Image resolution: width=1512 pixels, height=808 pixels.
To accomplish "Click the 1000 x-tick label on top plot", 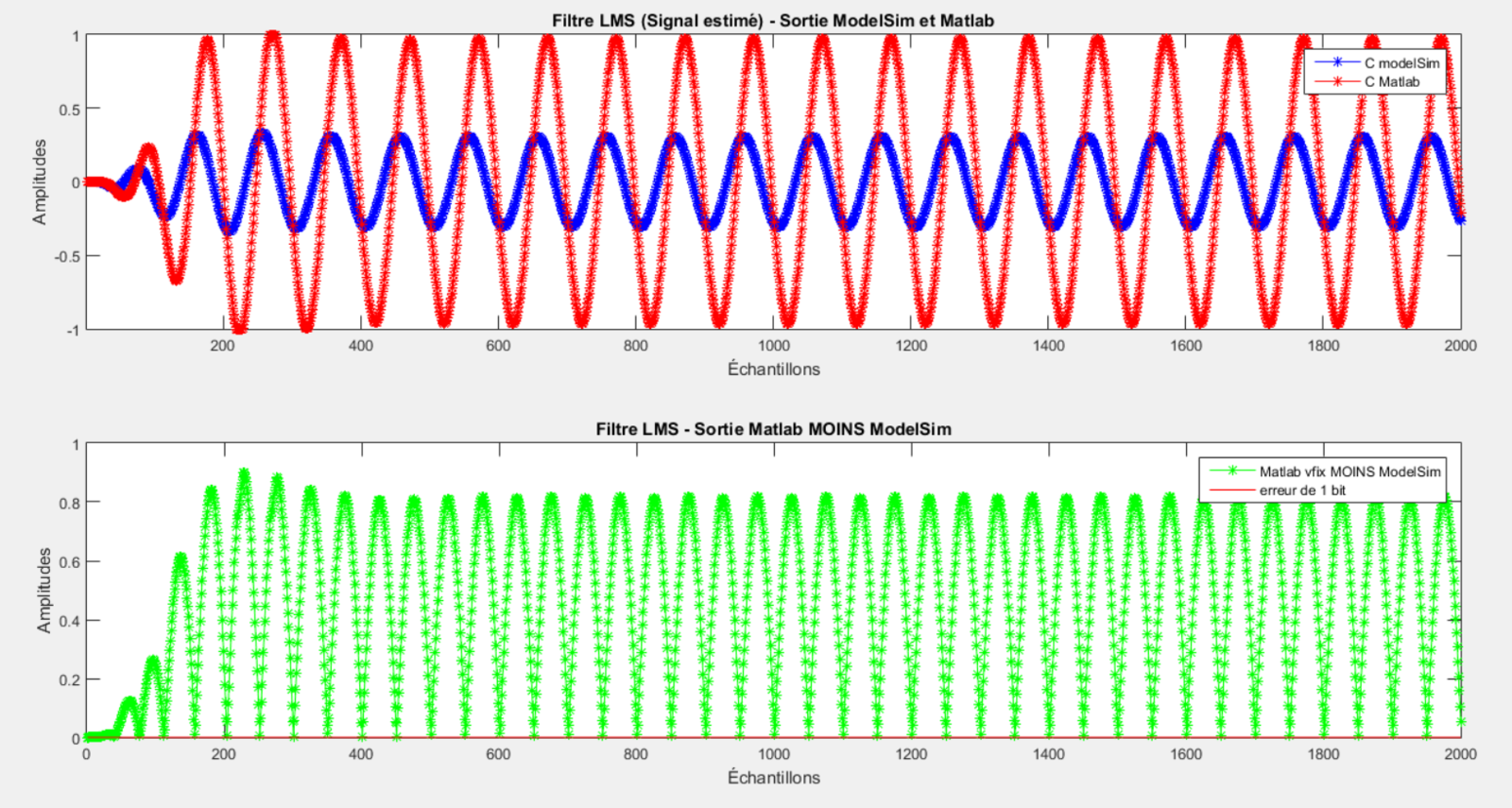I will [773, 346].
